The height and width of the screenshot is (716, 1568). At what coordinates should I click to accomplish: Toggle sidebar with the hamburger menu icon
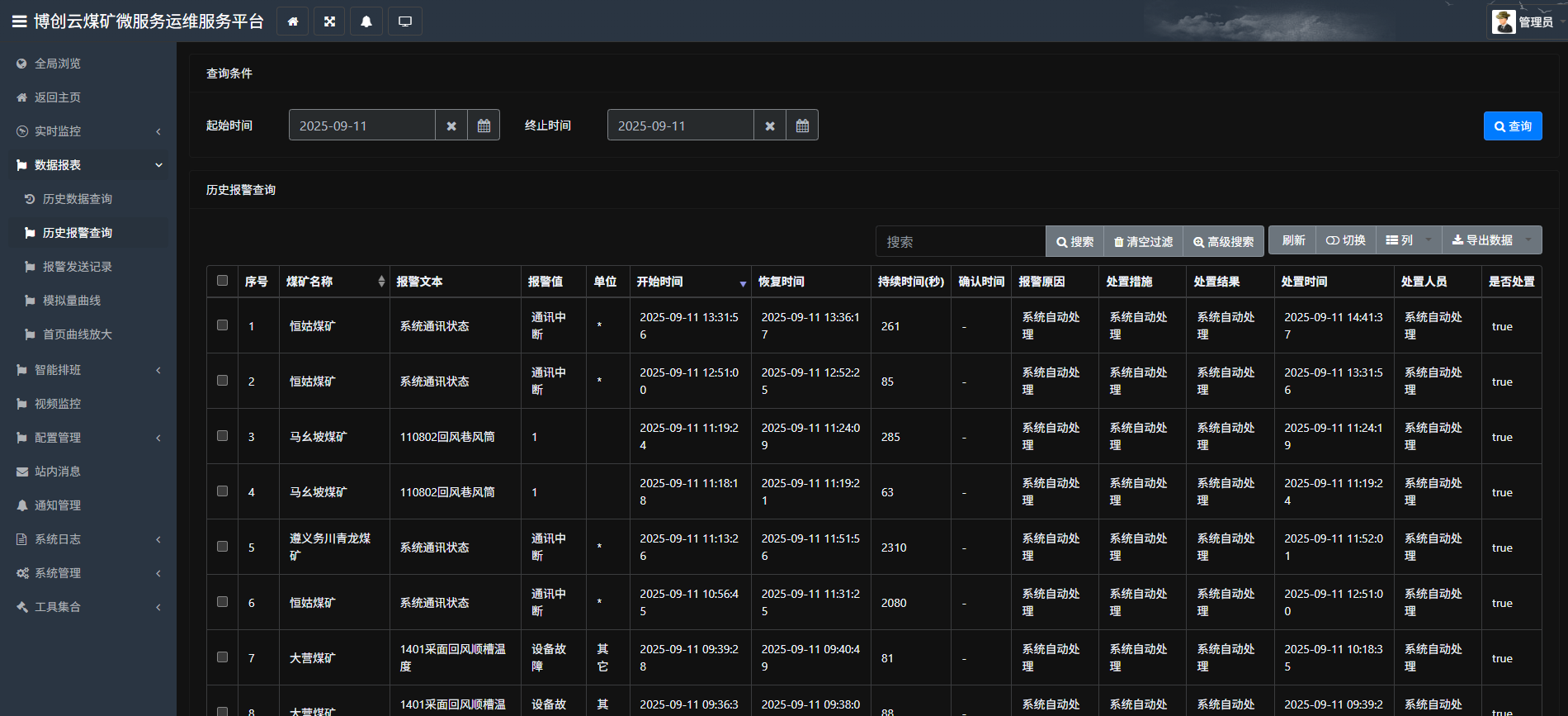[x=19, y=21]
